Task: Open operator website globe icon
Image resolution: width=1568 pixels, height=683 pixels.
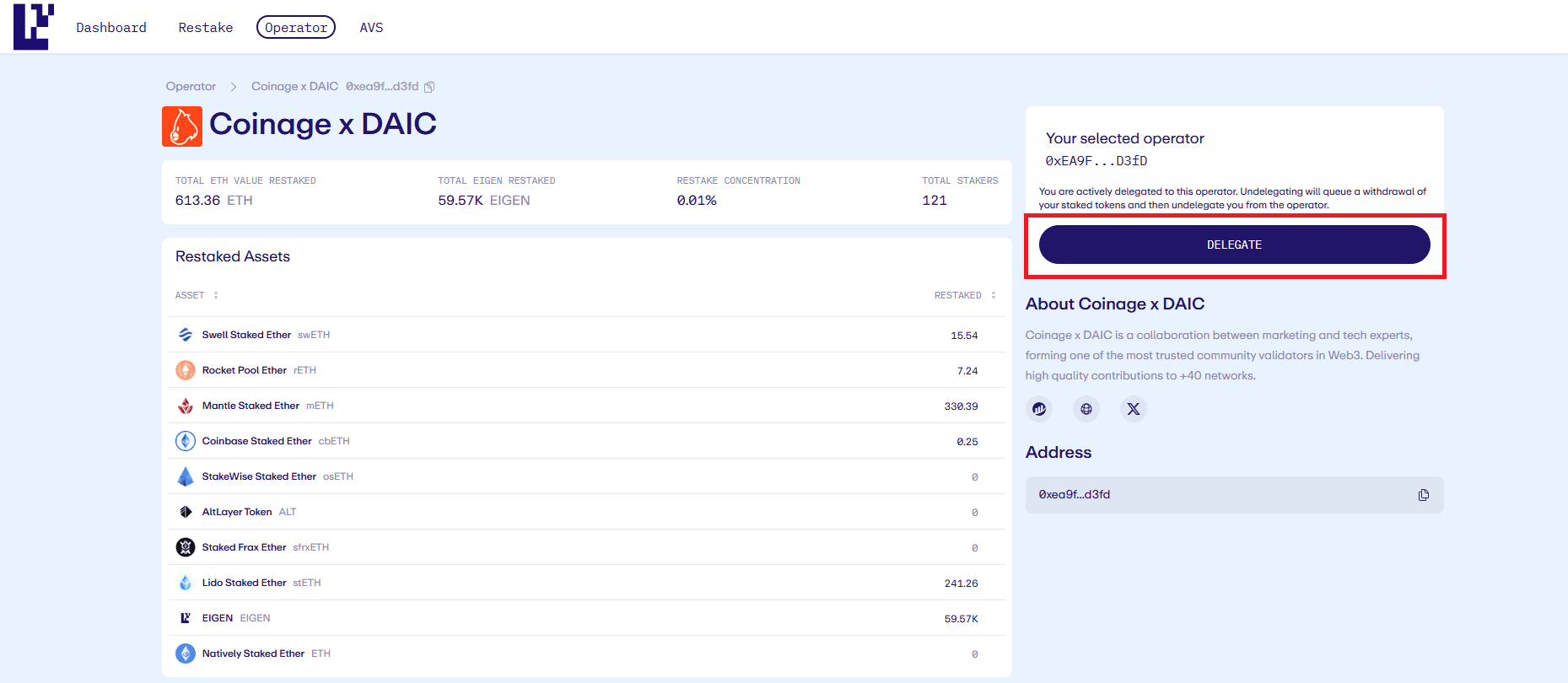Action: (1086, 409)
